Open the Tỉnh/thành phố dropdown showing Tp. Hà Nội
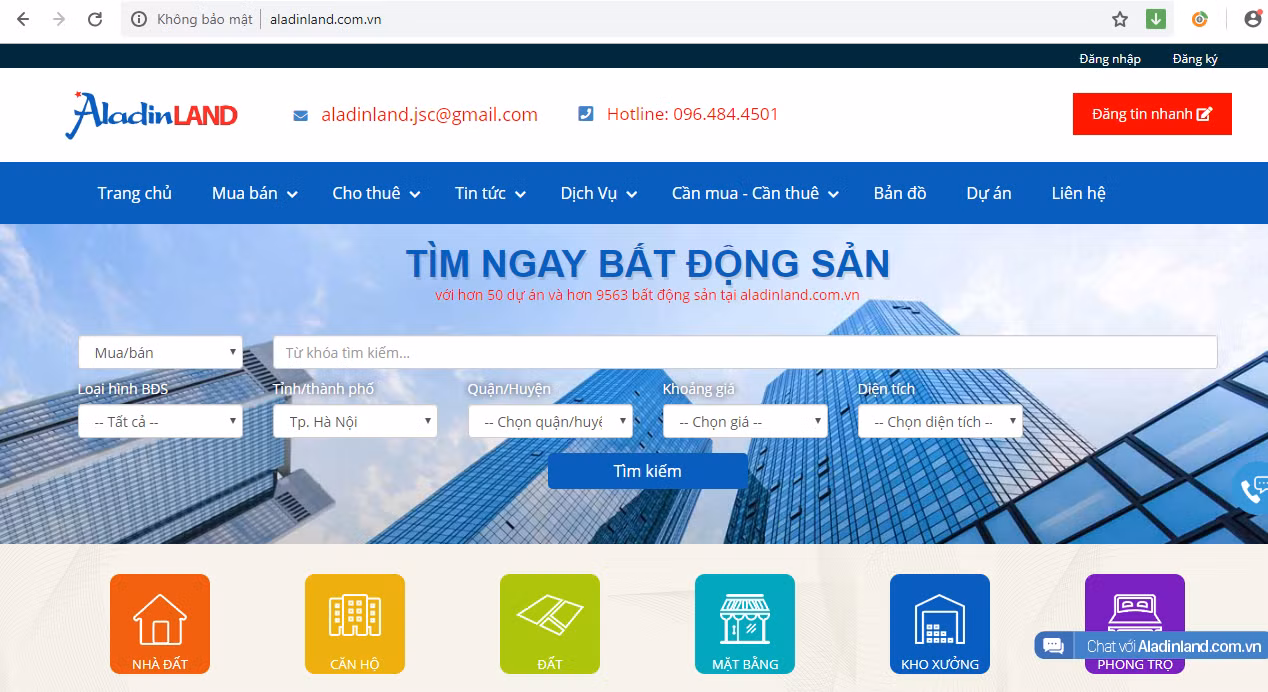This screenshot has height=692, width=1268. (x=355, y=421)
